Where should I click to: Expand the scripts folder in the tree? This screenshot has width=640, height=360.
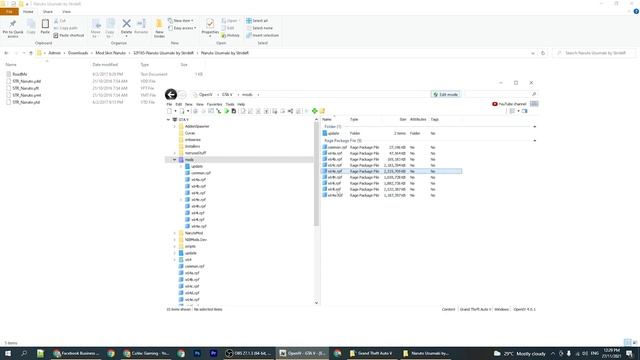click(175, 247)
